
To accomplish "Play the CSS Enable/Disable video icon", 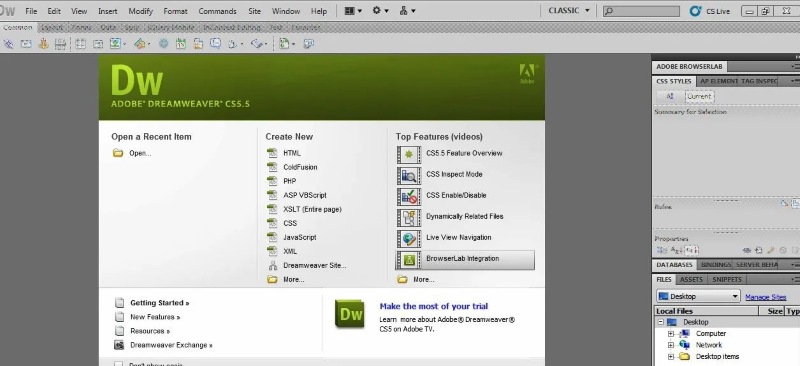I will 409,197.
